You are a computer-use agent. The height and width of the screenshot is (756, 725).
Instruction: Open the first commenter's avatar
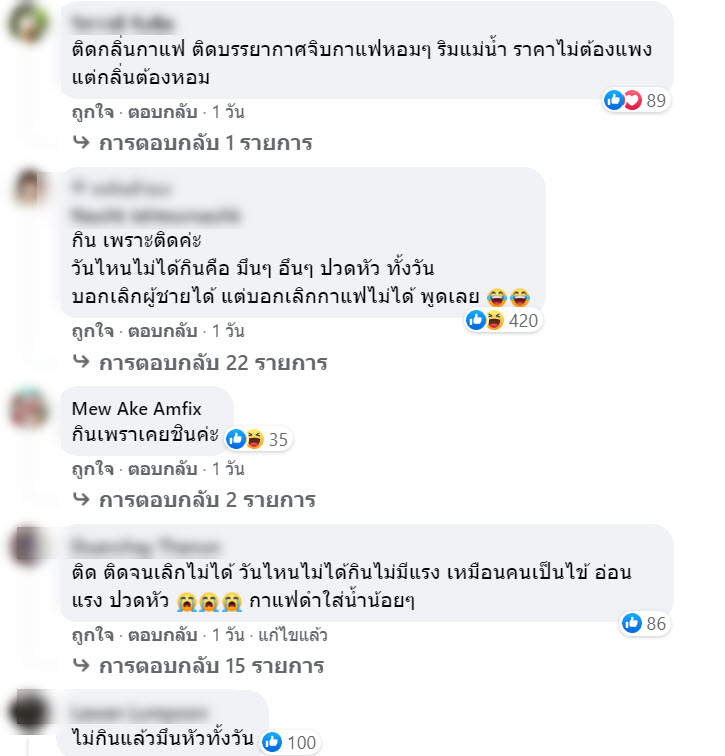28,23
